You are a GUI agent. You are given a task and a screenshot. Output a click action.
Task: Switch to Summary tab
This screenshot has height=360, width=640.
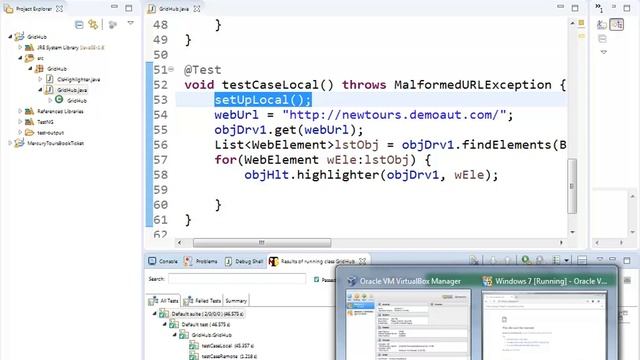click(x=236, y=301)
